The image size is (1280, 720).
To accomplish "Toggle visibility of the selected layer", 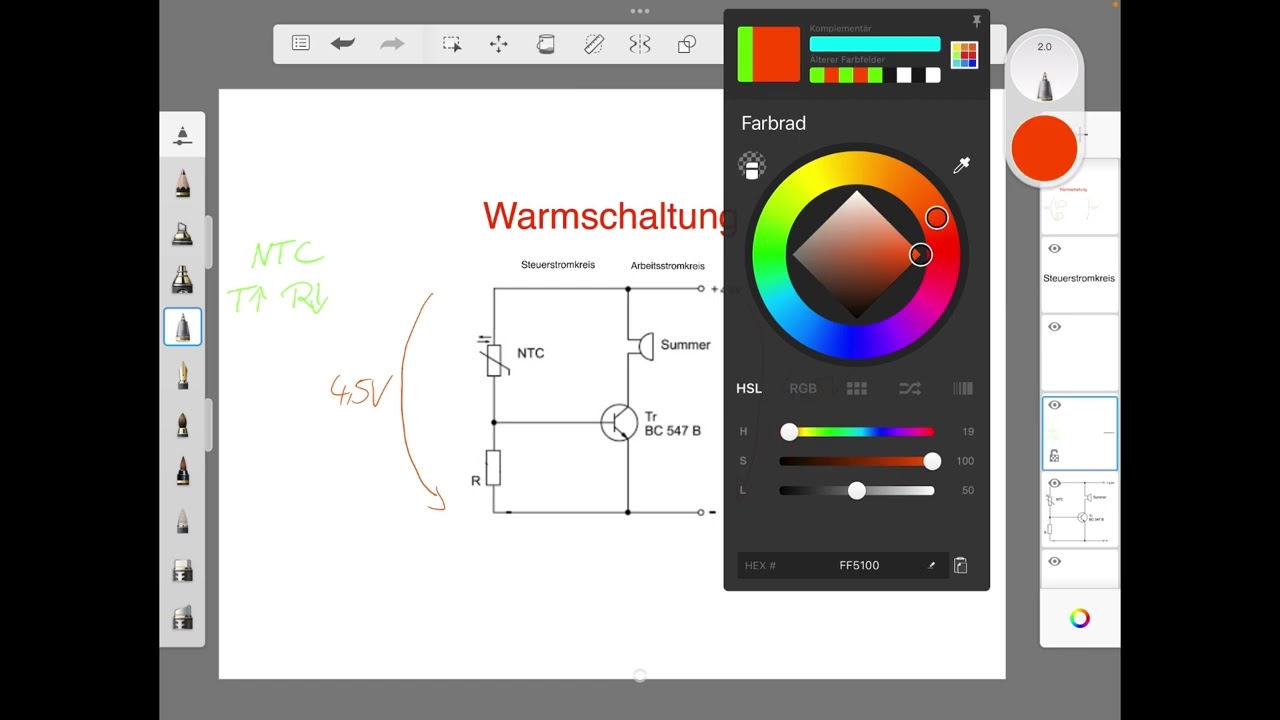I will [1054, 405].
